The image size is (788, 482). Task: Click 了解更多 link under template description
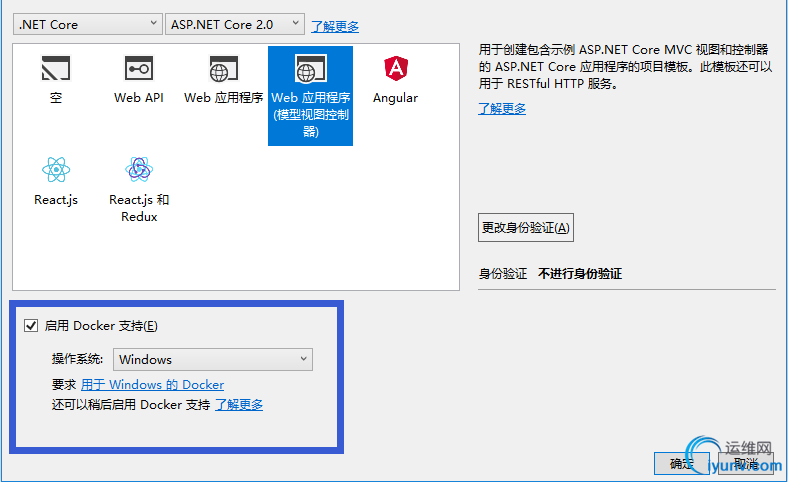(502, 109)
